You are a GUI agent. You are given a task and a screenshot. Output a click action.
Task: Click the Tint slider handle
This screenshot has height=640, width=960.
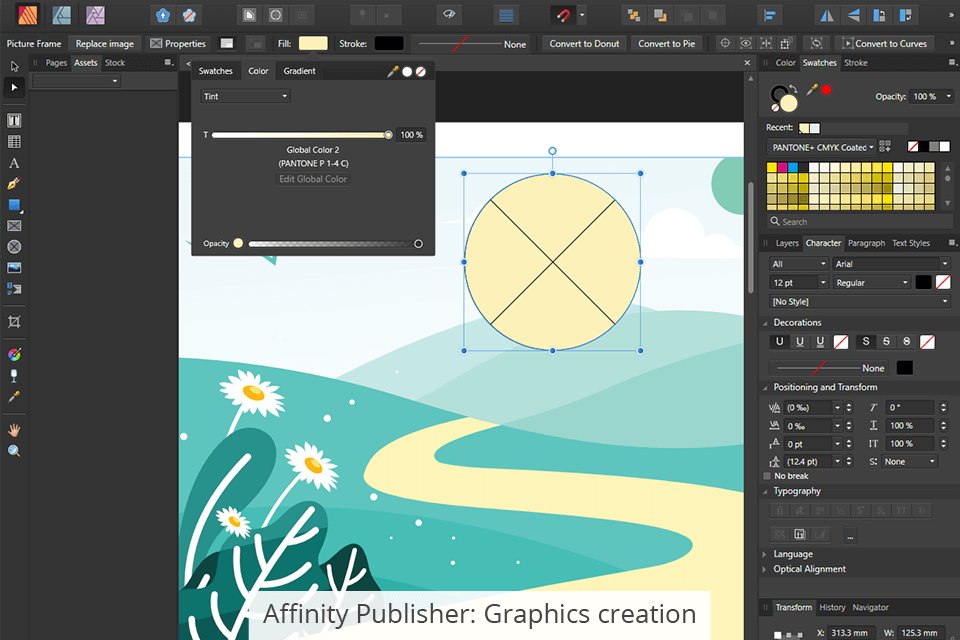pos(388,135)
